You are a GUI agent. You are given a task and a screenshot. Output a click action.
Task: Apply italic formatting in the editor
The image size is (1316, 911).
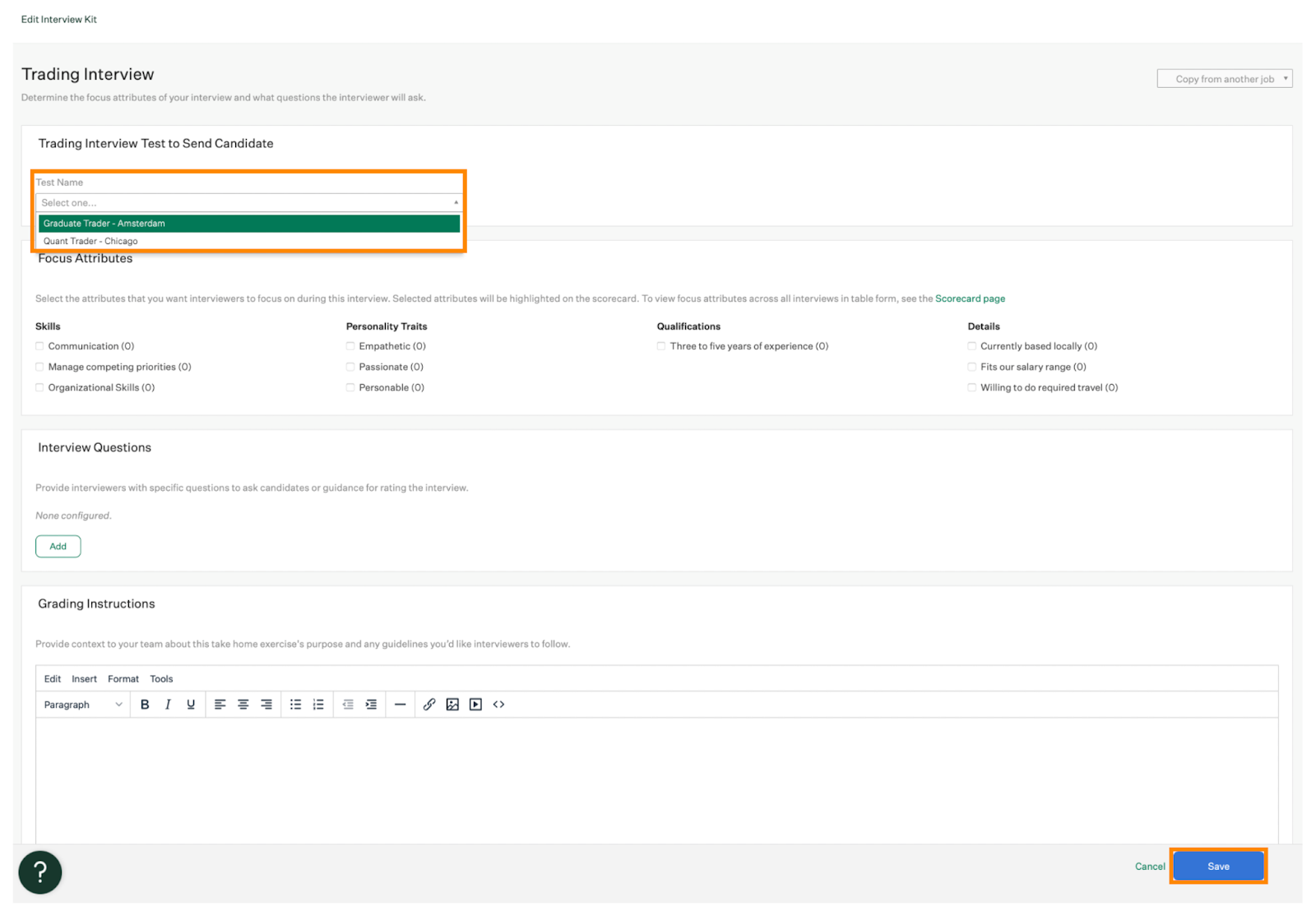pos(168,705)
